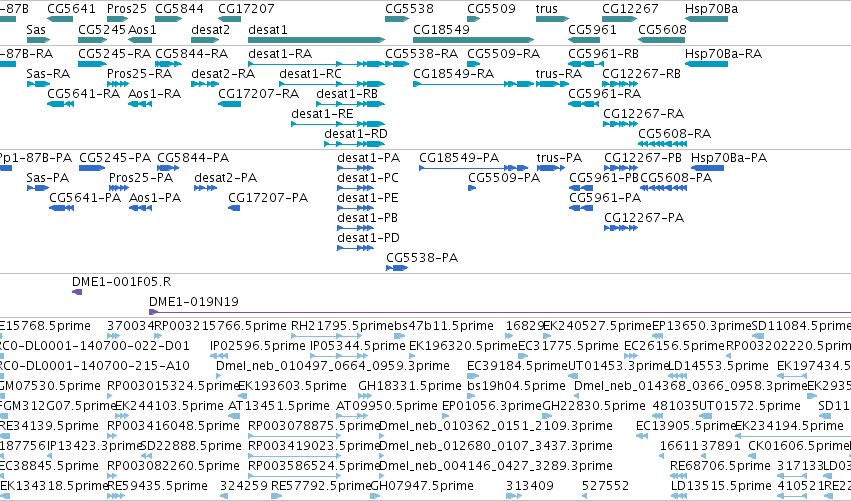Select the LD13515.5prime EST label
This screenshot has height=501, width=851.
point(720,486)
